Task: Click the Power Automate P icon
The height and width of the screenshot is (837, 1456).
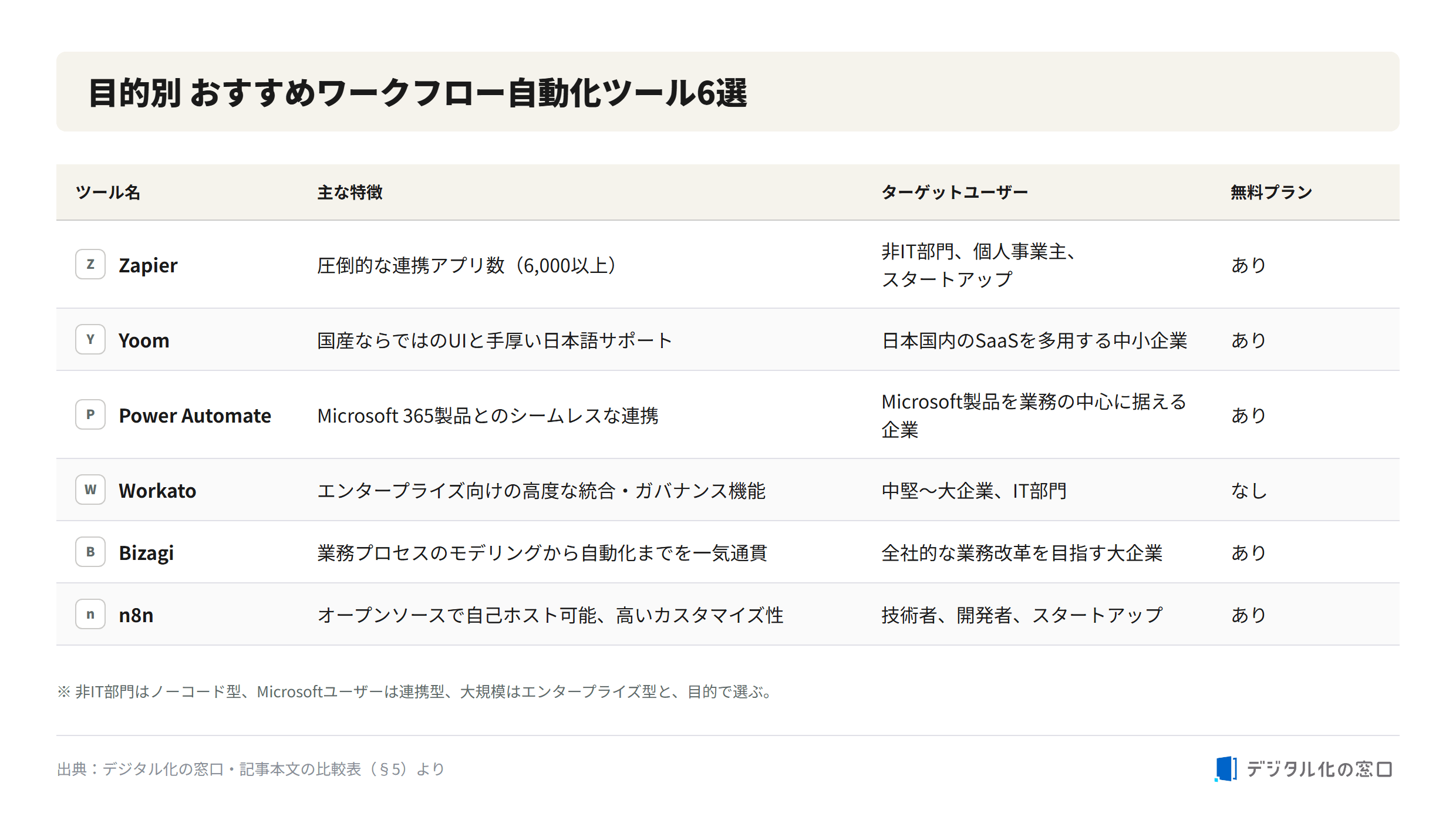Action: point(90,414)
